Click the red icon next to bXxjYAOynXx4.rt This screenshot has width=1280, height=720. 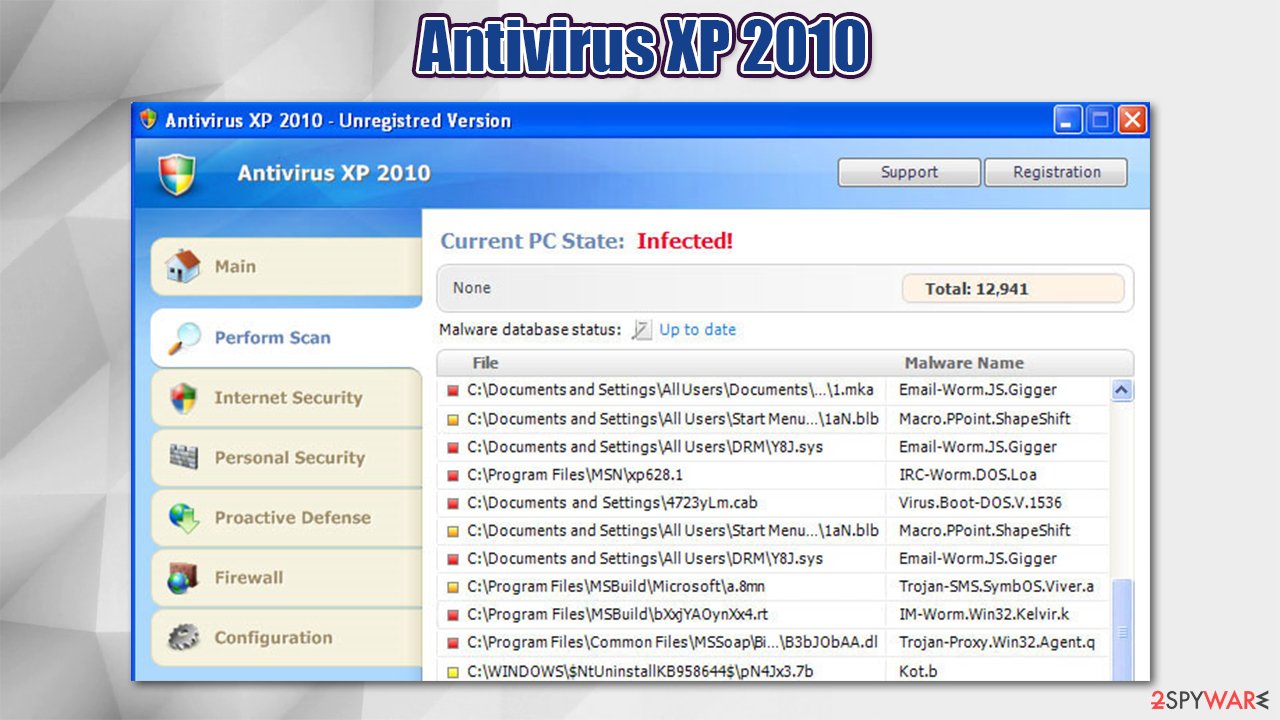pos(453,615)
